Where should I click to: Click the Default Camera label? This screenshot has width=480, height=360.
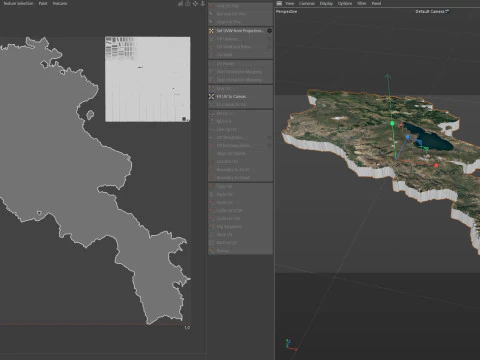coord(430,11)
